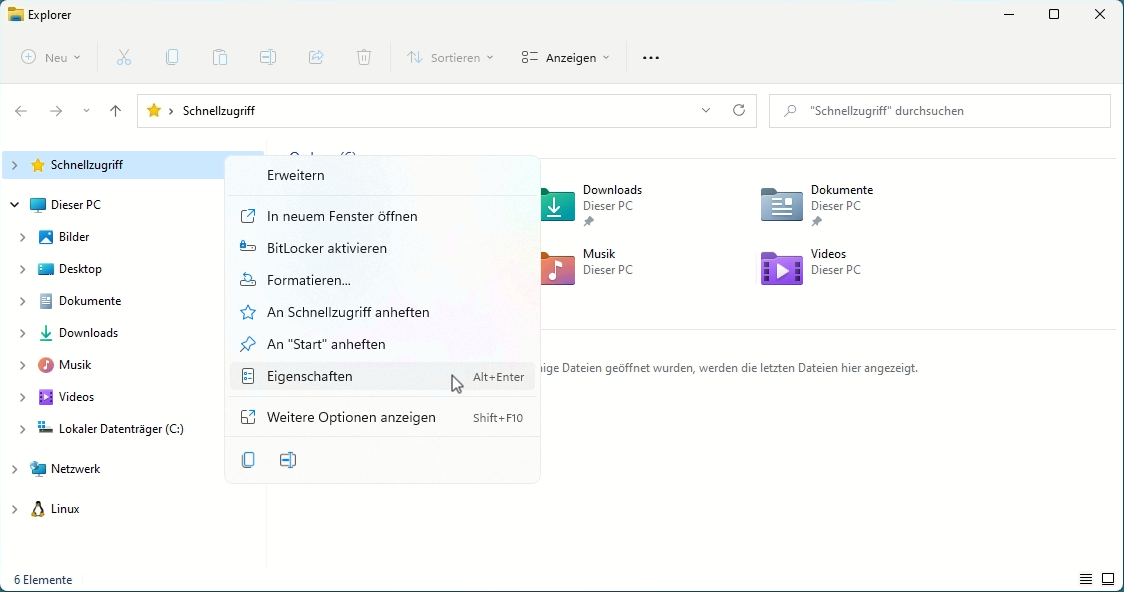Screen dimensions: 1124x592
Task: Switch to large thumbnails view in status bar
Action: click(1108, 579)
